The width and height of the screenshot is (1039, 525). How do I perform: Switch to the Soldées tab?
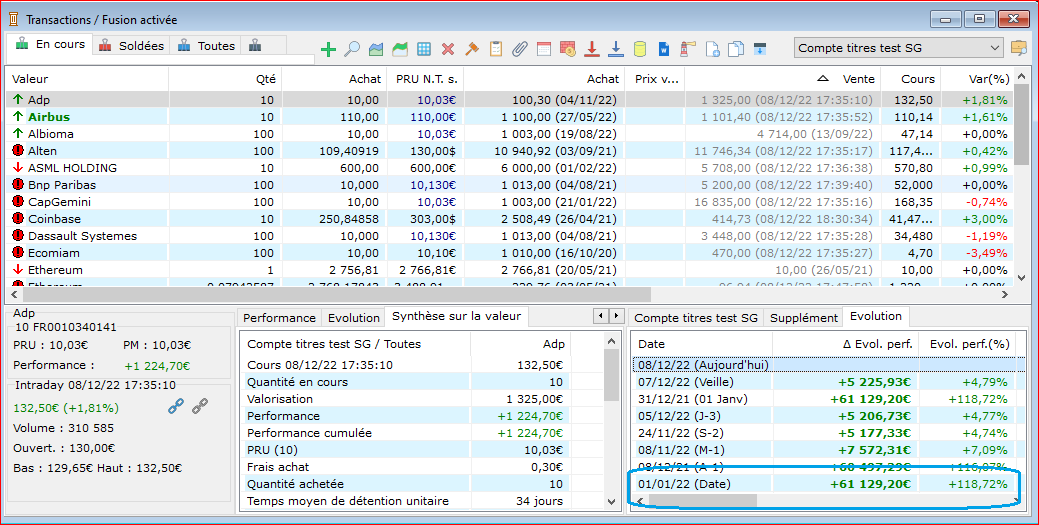coord(131,46)
